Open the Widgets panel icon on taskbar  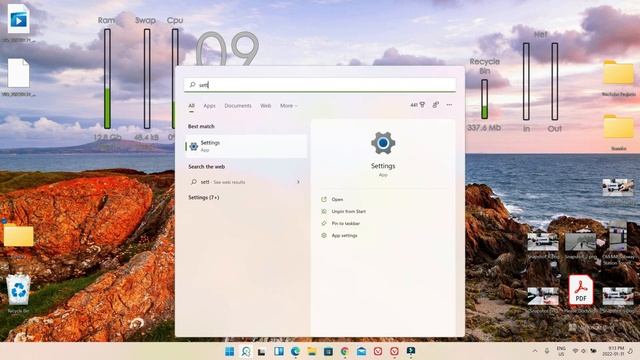coord(279,351)
